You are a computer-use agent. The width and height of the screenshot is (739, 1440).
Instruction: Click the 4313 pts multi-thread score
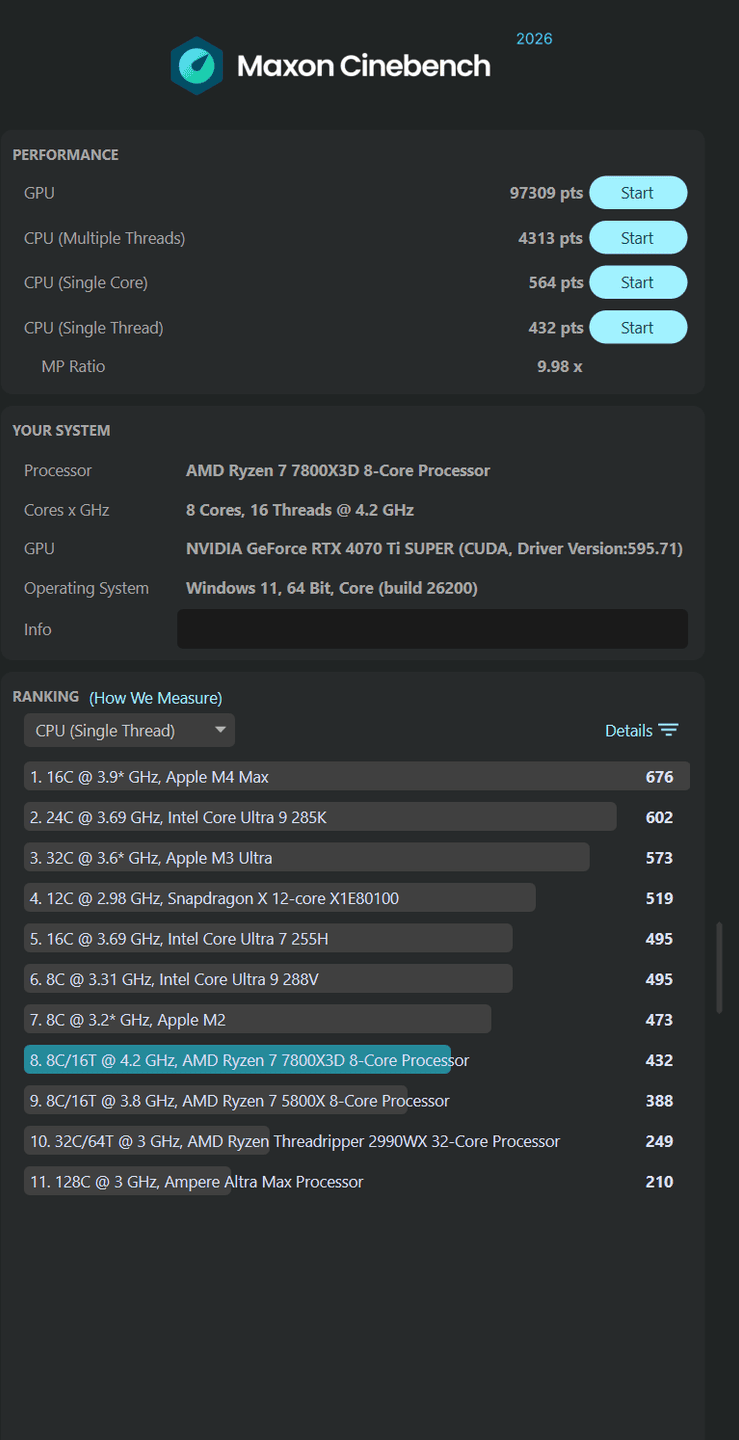tap(550, 238)
